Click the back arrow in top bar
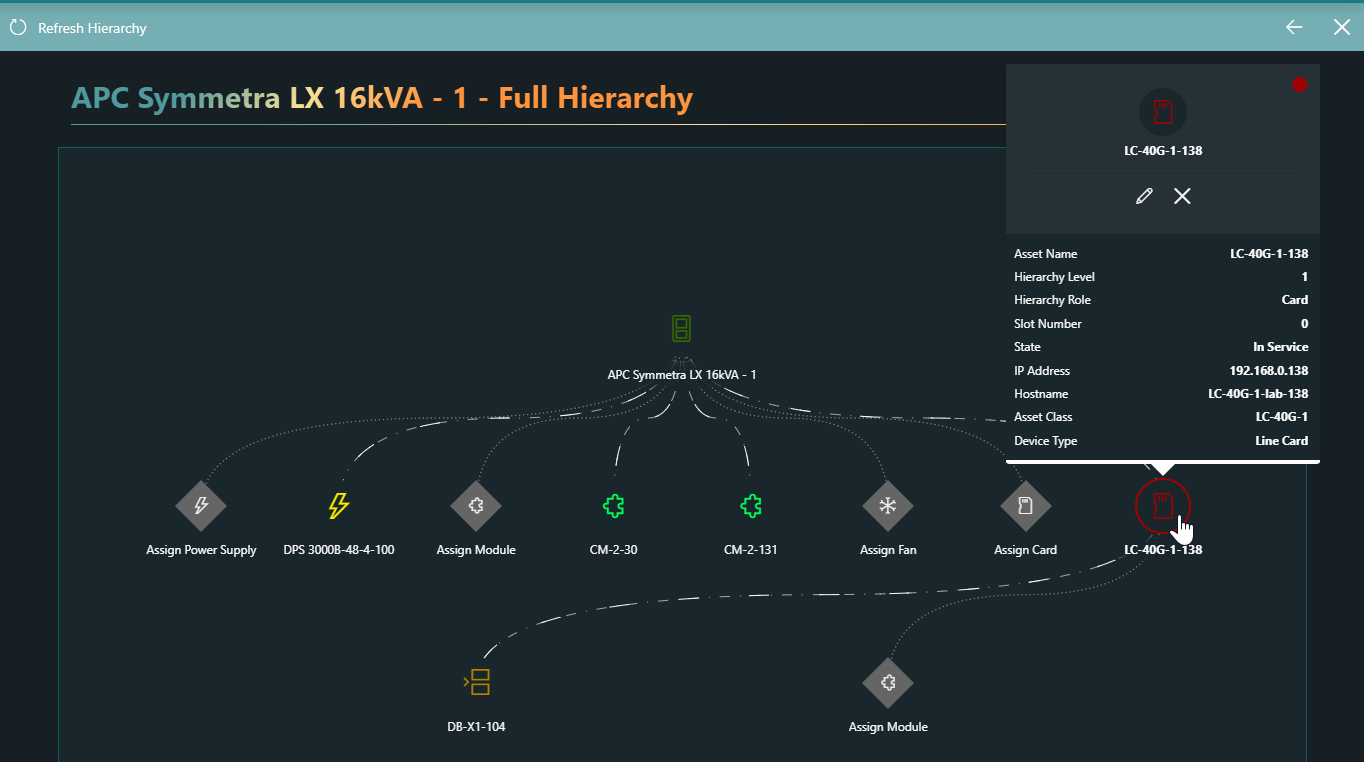This screenshot has width=1364, height=762. pos(1294,27)
